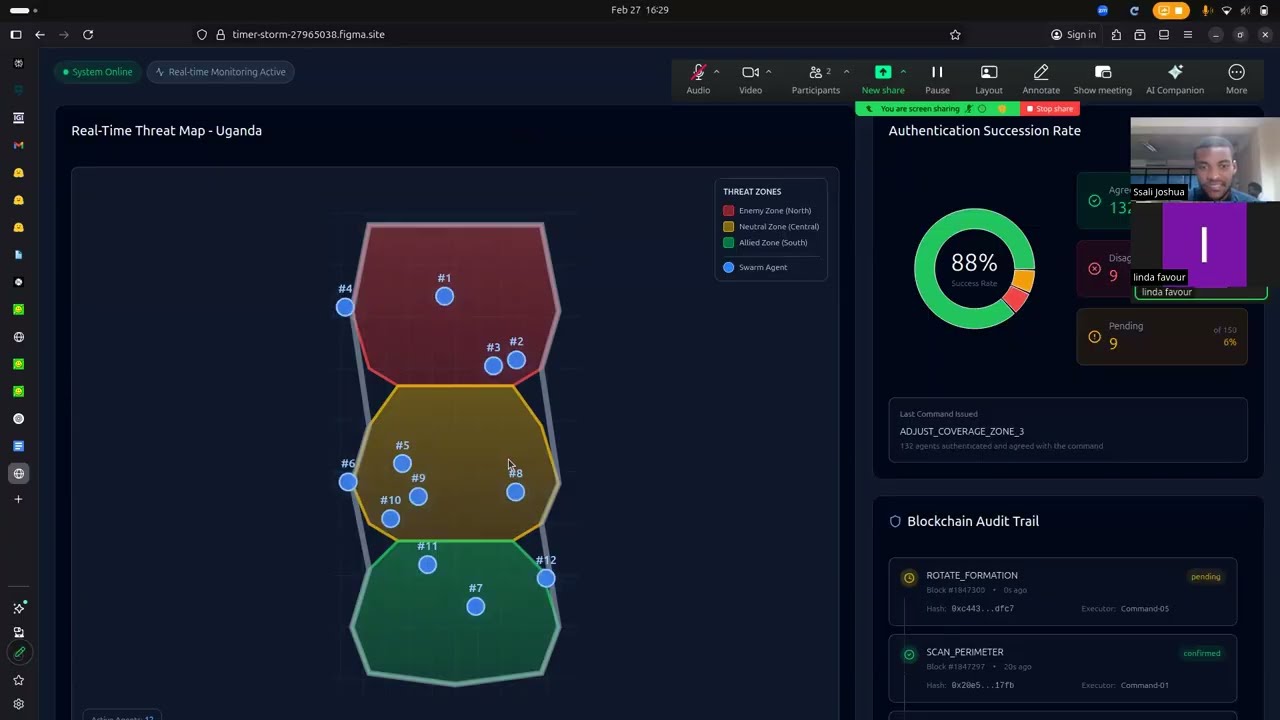
Task: Click Enemy Zone red legend swatch
Action: pyautogui.click(x=729, y=211)
